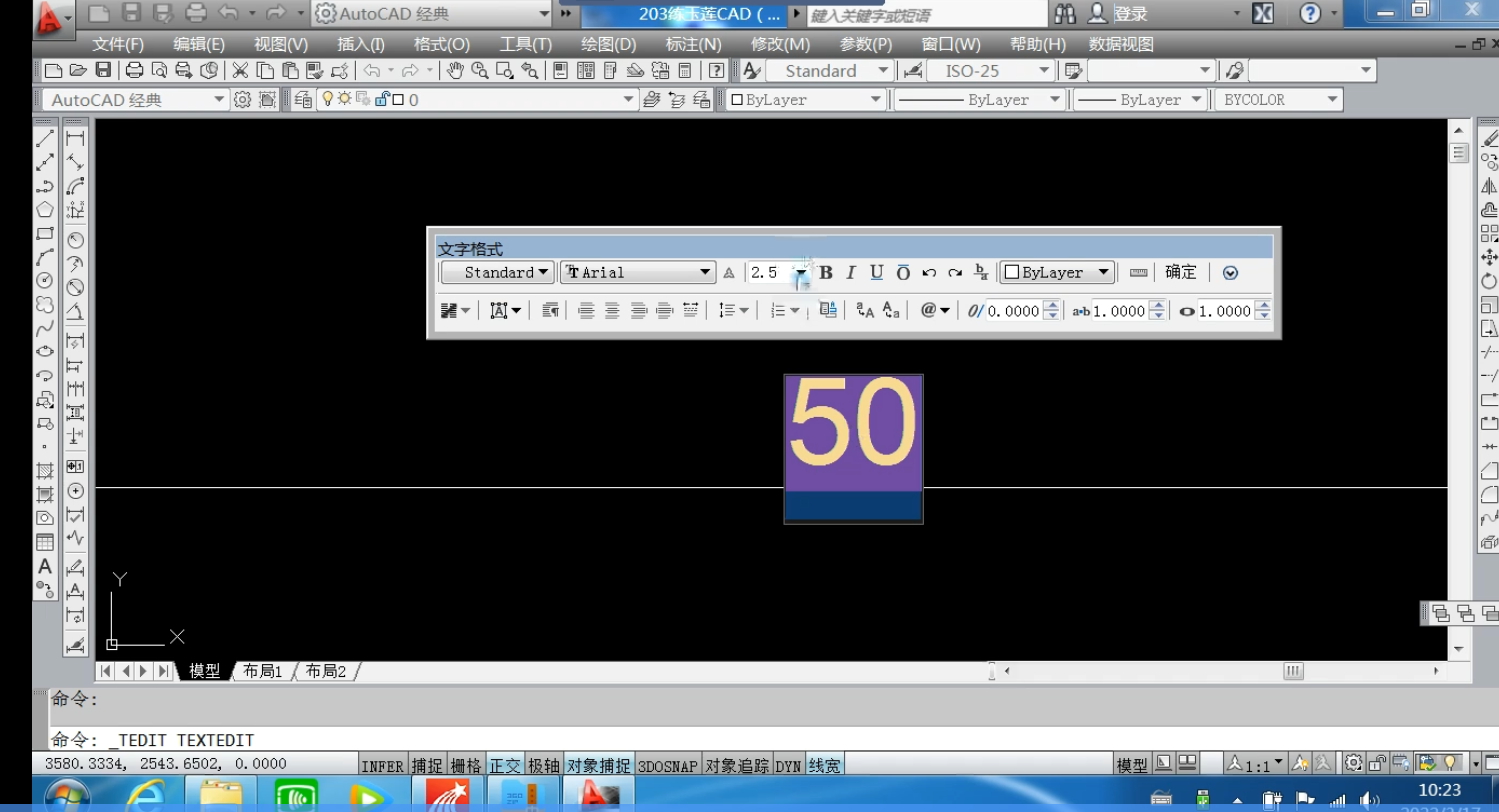Click the text height 2.5 input field
The height and width of the screenshot is (812, 1499).
pyautogui.click(x=768, y=272)
